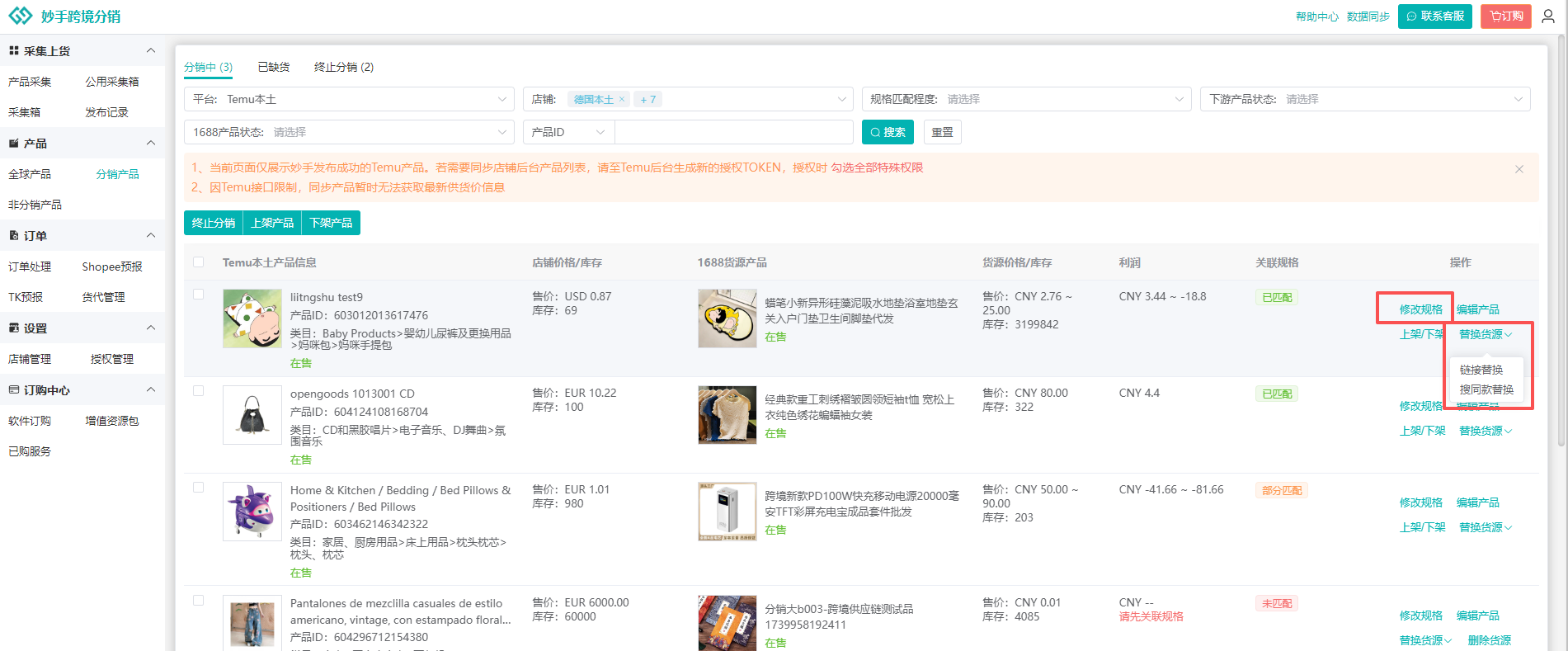Close the orange notice banner
Viewport: 1568px width, 651px height.
point(1519,169)
